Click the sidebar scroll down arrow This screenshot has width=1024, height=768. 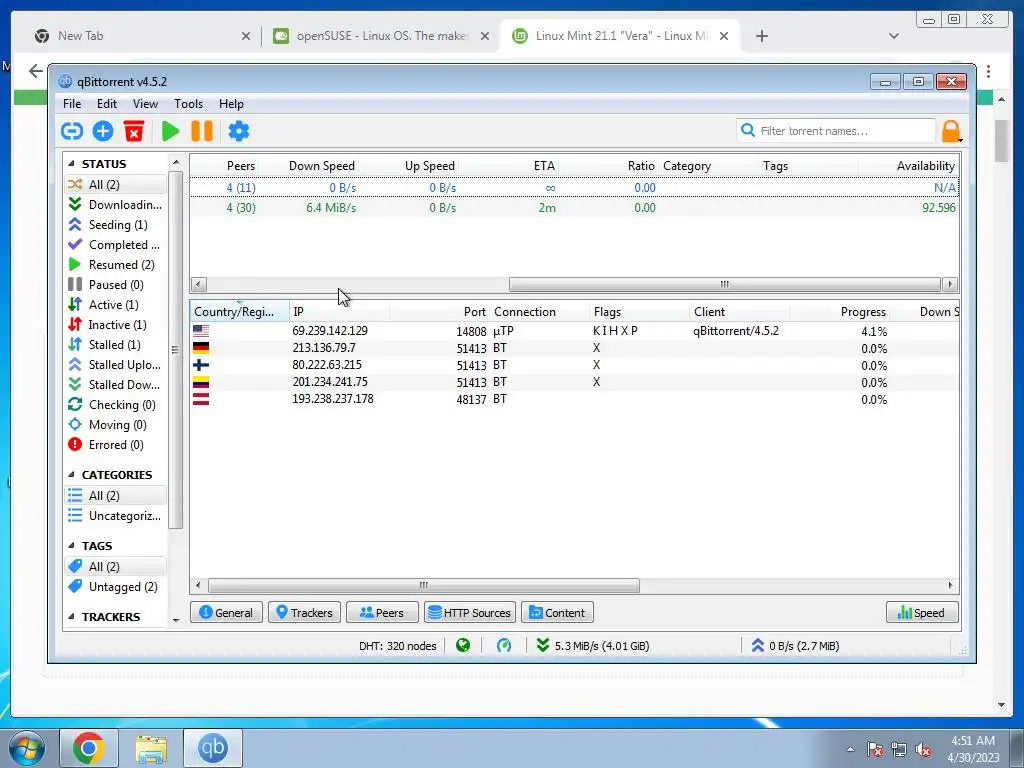coord(176,620)
